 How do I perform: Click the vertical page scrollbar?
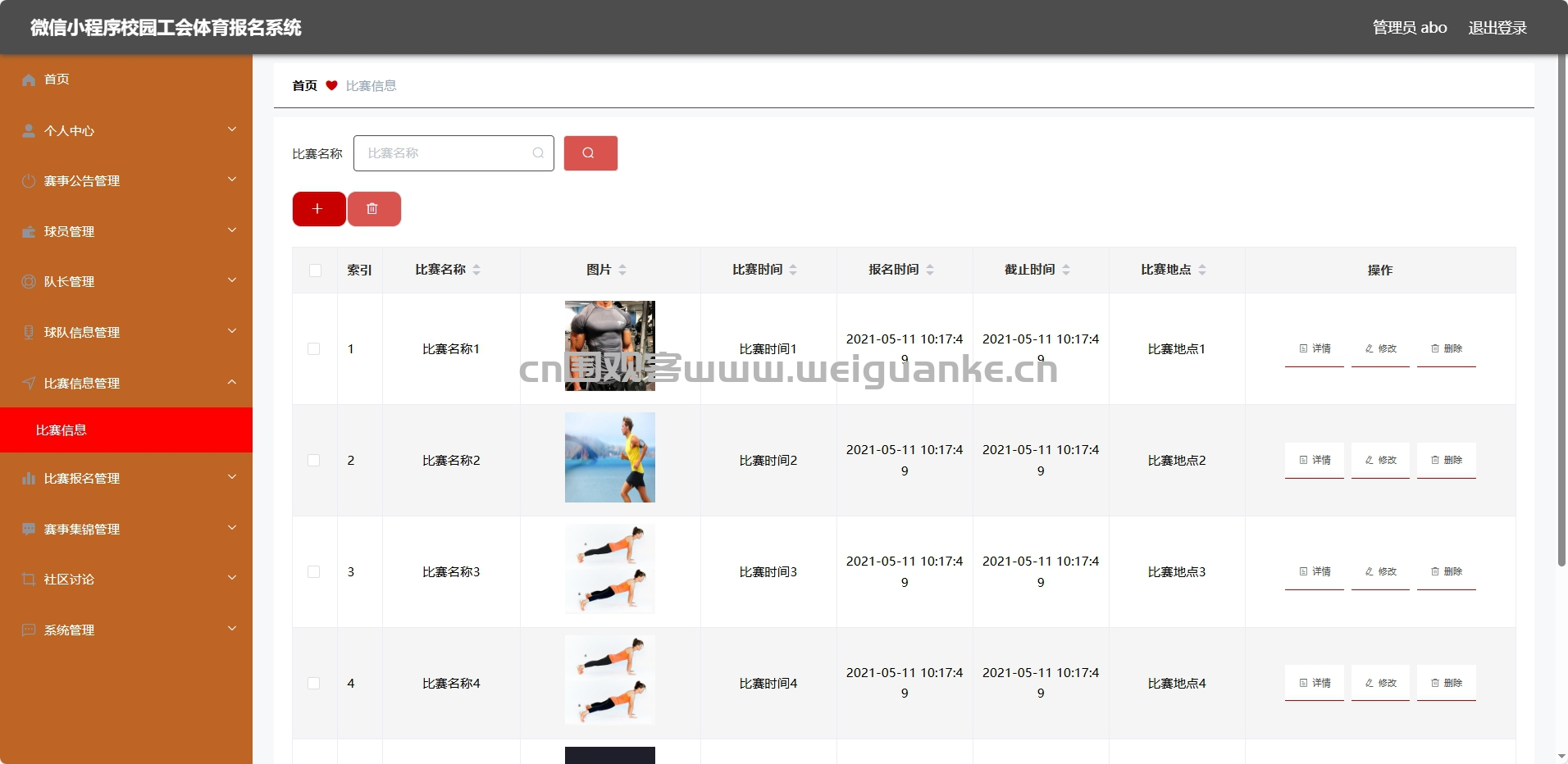[1561, 312]
